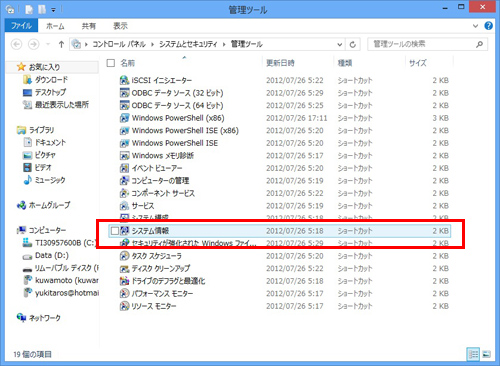Select the ドライブのデフラグと最適化 icon
This screenshot has height=366, width=500.
point(124,281)
